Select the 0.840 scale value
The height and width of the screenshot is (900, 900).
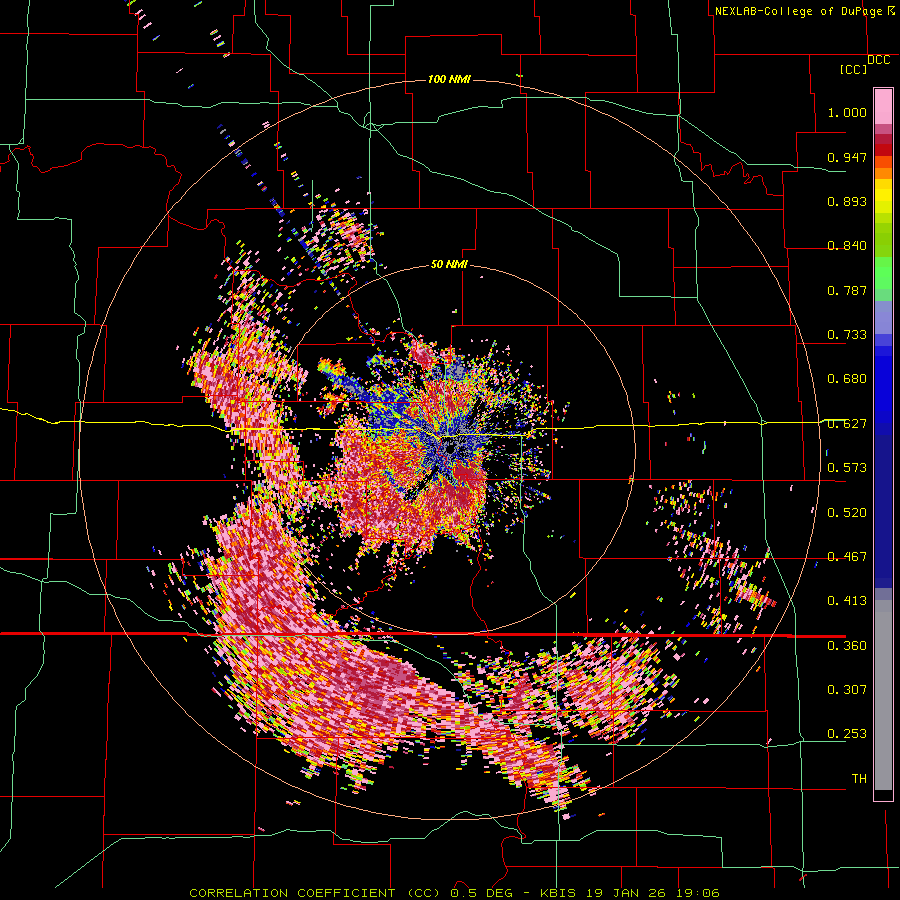(847, 246)
